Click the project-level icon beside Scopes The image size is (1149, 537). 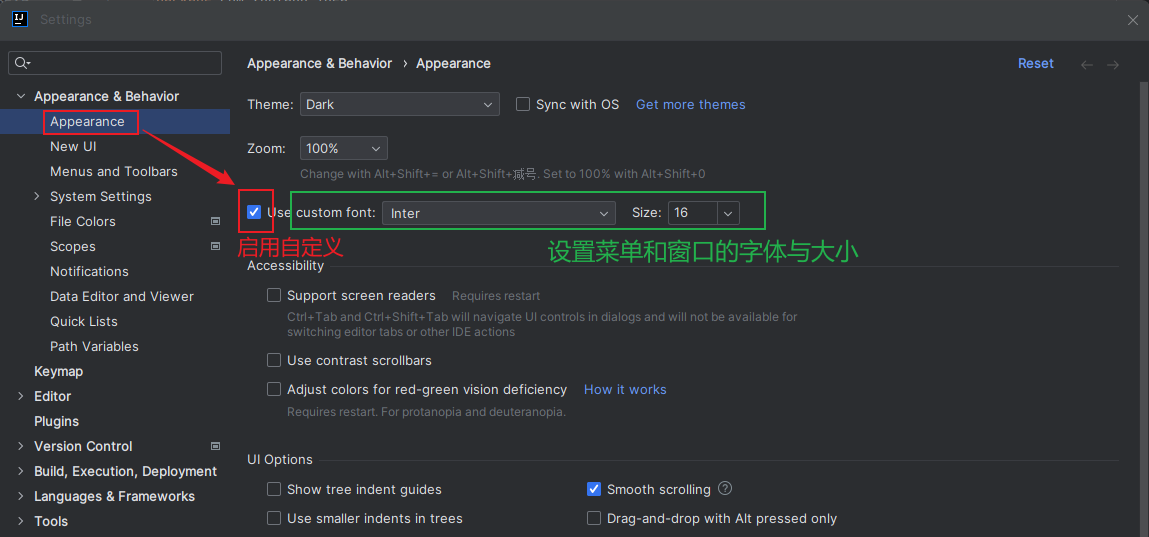click(215, 246)
